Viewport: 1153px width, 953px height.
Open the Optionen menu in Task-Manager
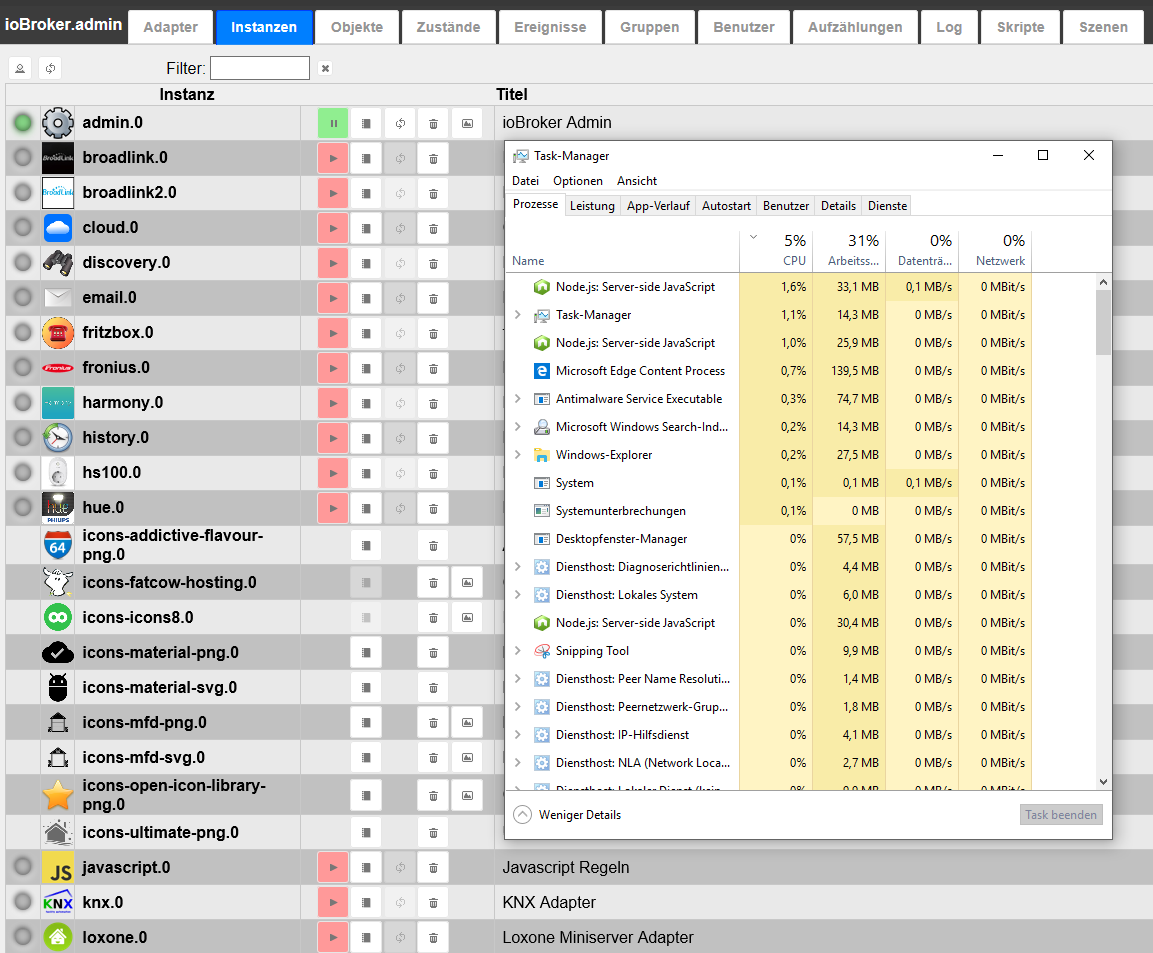(578, 181)
